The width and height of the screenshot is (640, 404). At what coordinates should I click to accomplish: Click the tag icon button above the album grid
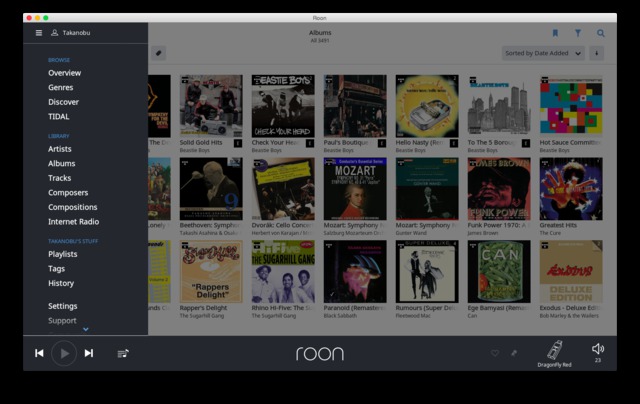(x=158, y=53)
